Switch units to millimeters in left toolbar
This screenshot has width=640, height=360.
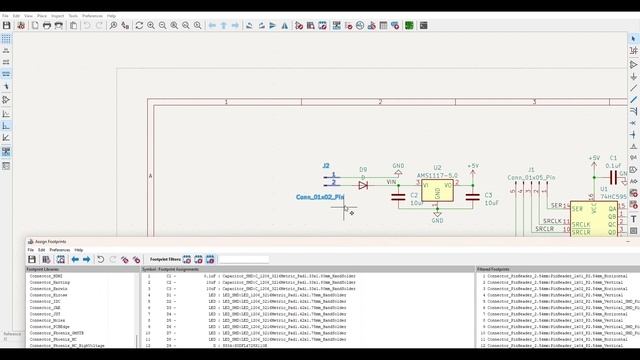coord(6,74)
